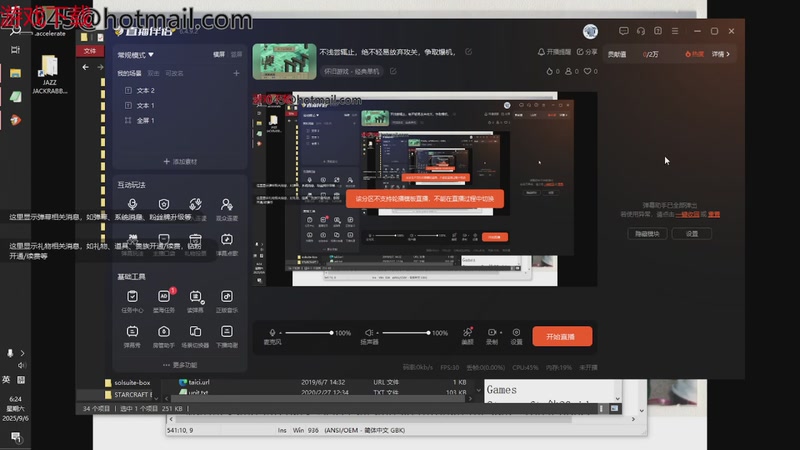Expand the microphone device arrow
Viewport: 800px width, 450px height.
click(x=280, y=333)
